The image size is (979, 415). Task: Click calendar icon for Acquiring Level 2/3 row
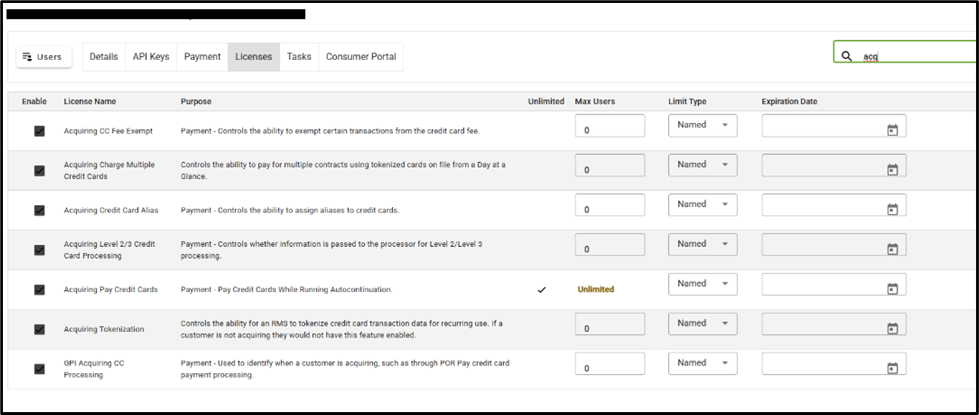892,249
